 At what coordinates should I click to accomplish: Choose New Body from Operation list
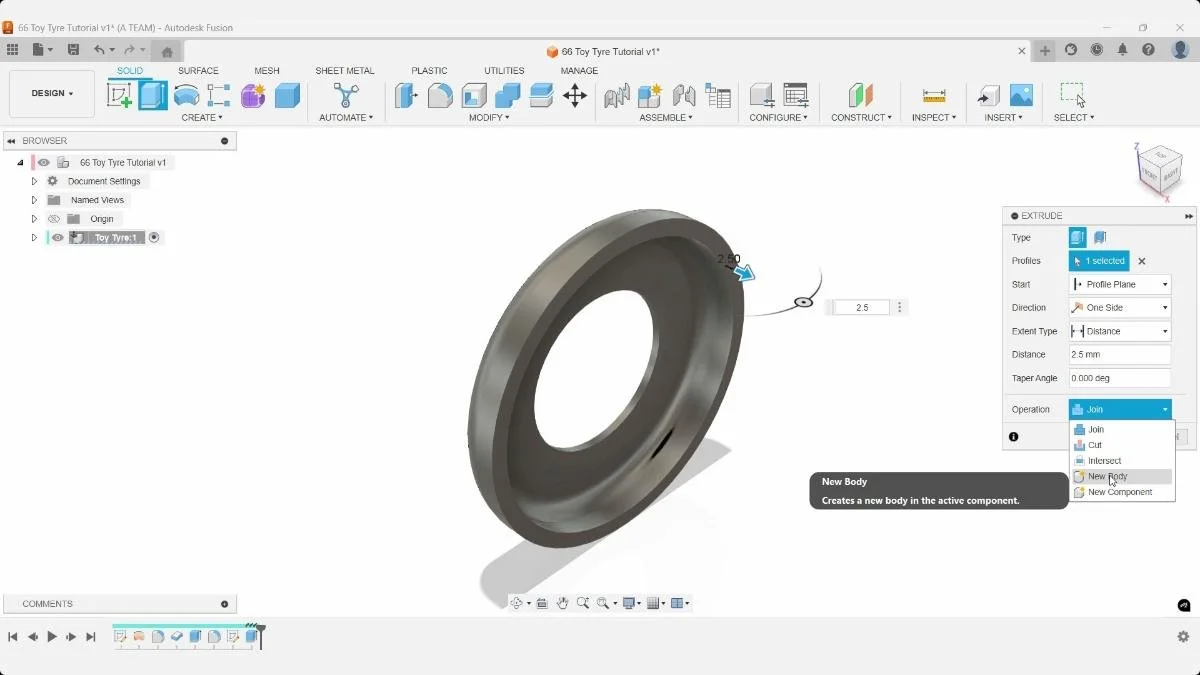coord(1121,477)
